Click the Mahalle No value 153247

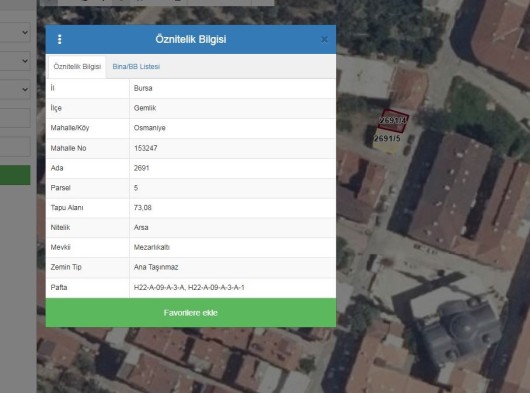click(x=146, y=148)
